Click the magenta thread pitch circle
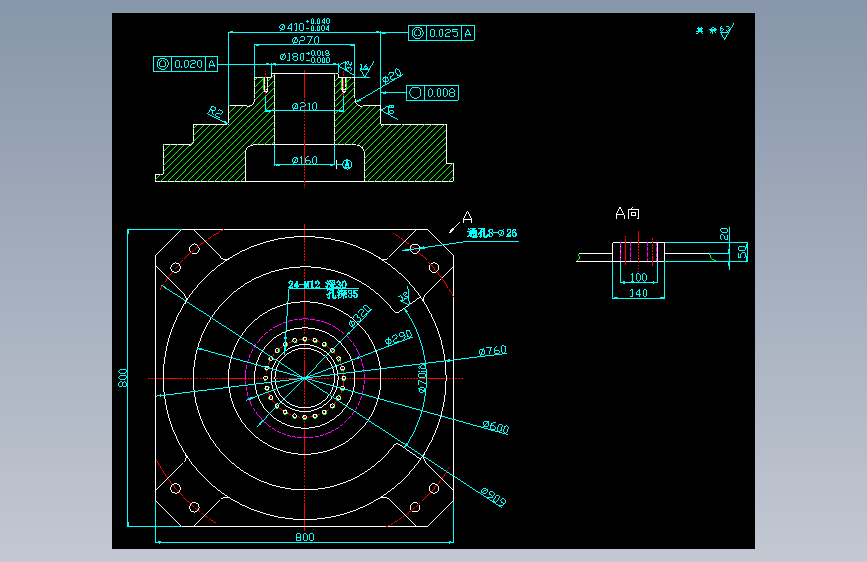The image size is (867, 562). (305, 378)
